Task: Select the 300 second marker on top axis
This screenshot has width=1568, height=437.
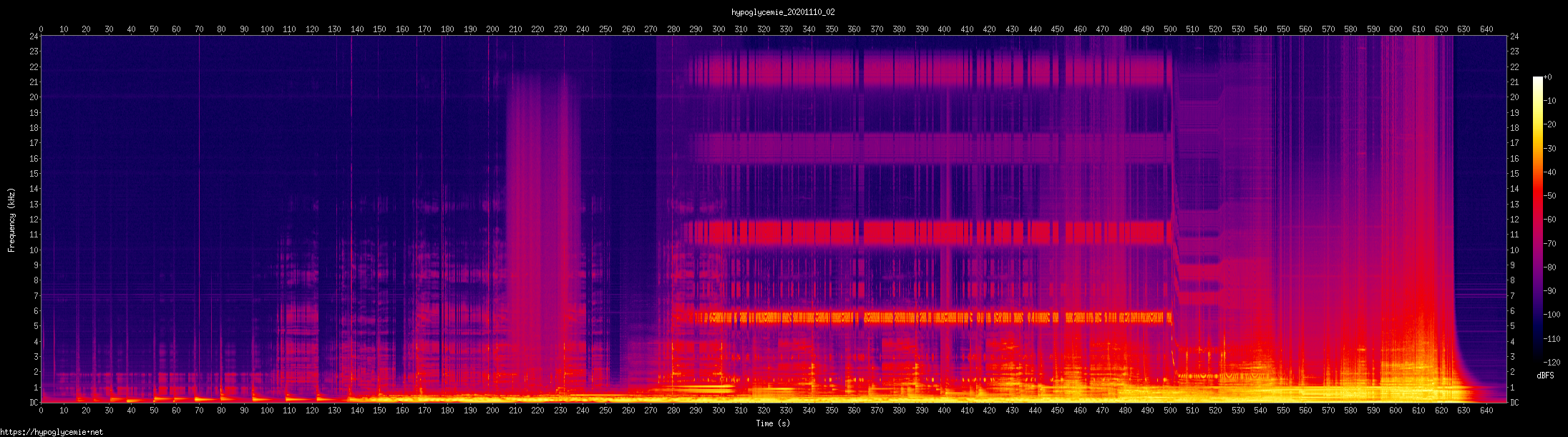Action: [719, 29]
